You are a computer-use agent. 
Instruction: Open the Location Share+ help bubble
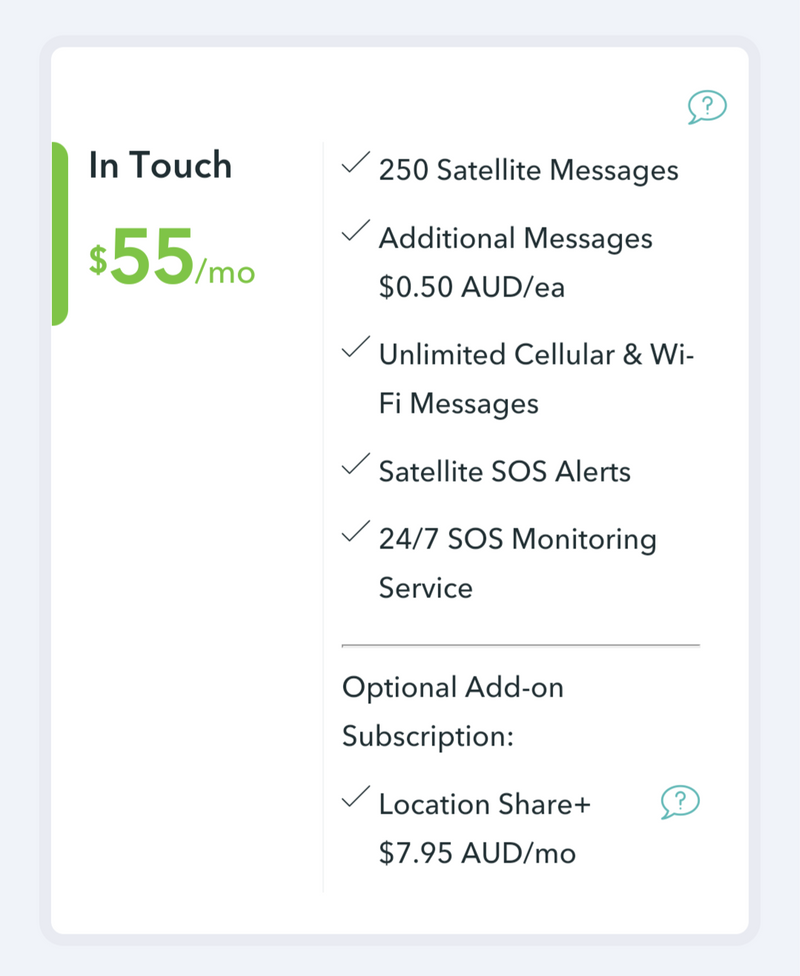[x=680, y=801]
